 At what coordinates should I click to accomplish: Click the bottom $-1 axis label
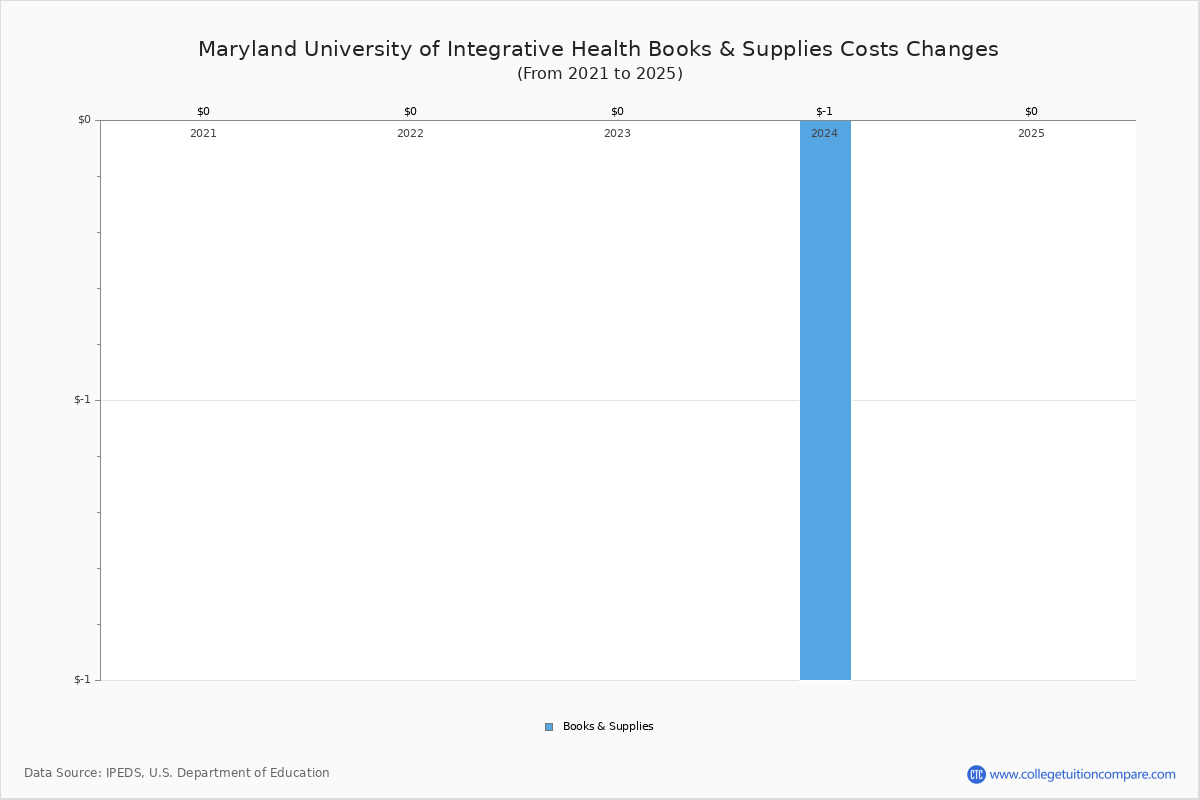81,679
